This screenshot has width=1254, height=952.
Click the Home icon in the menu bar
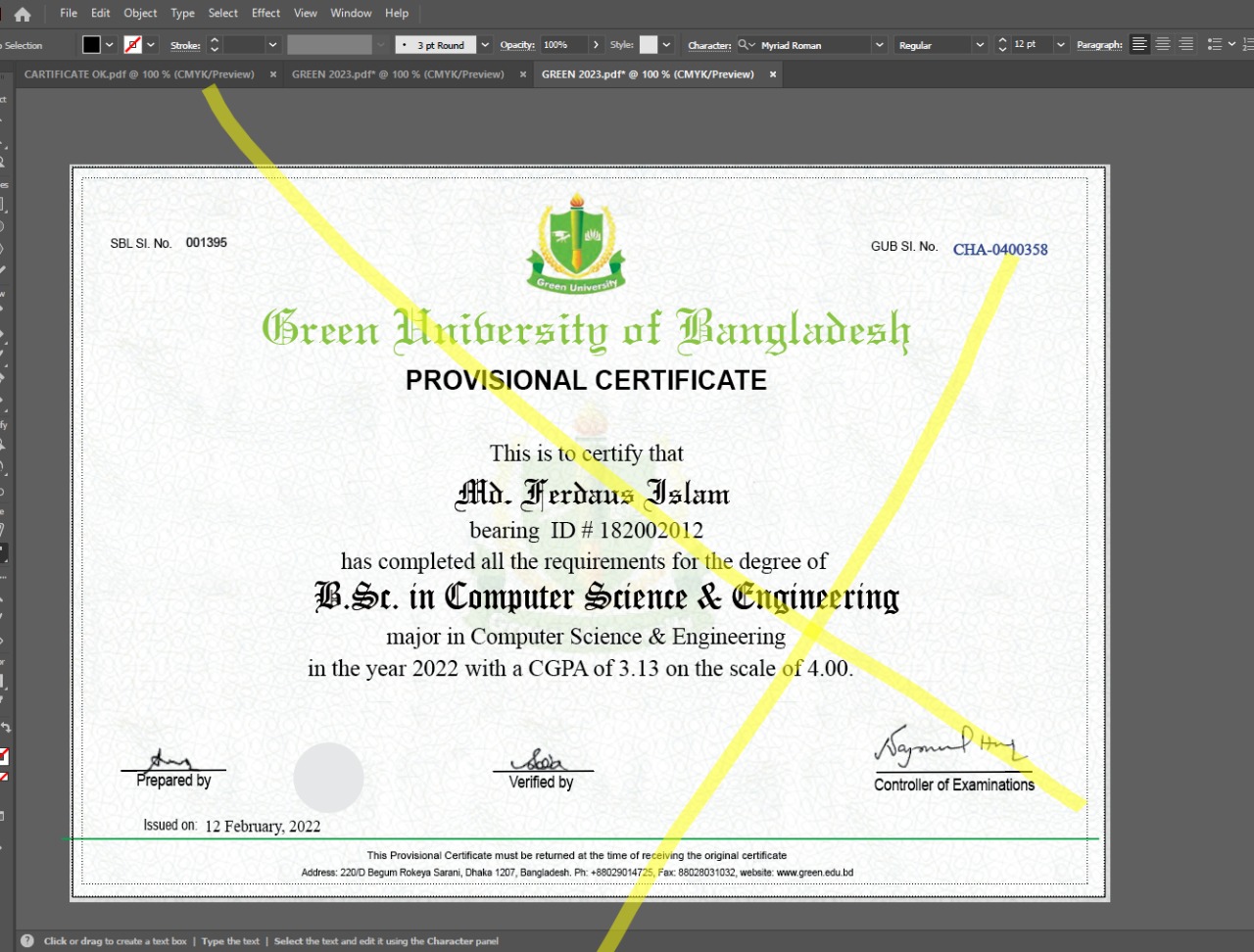pyautogui.click(x=23, y=14)
